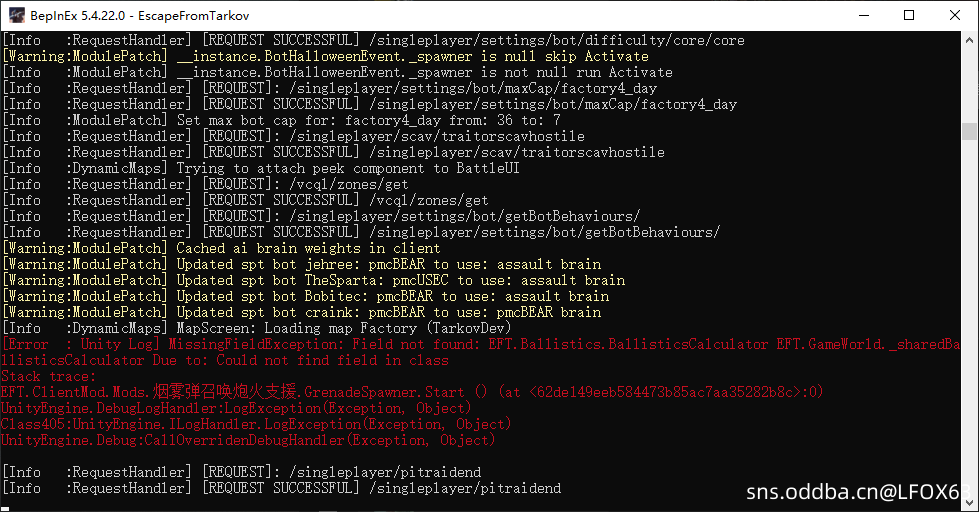Maximize the BepInEx console window
The height and width of the screenshot is (512, 979).
pyautogui.click(x=909, y=16)
